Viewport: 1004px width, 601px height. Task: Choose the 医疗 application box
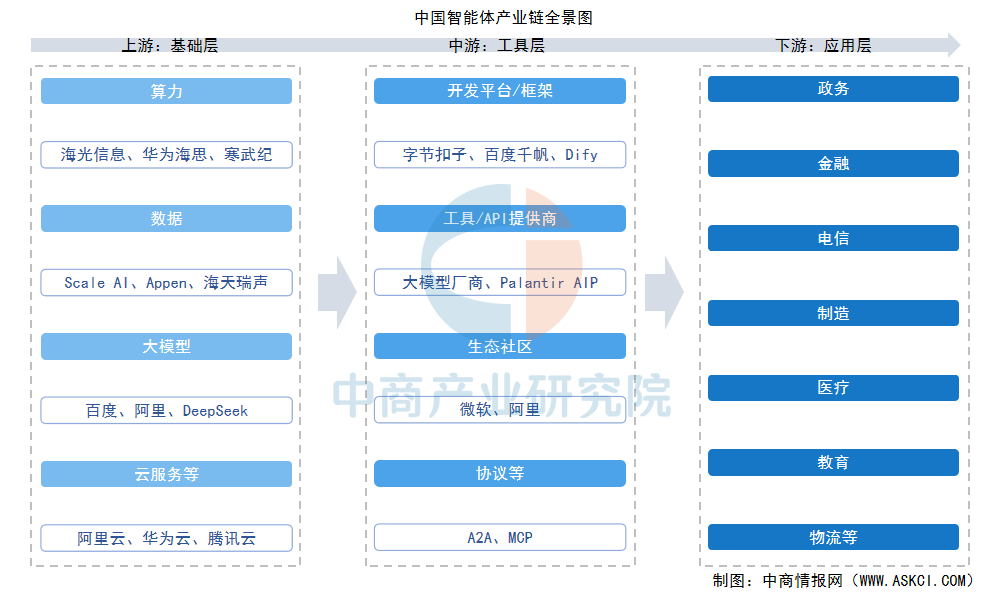833,388
